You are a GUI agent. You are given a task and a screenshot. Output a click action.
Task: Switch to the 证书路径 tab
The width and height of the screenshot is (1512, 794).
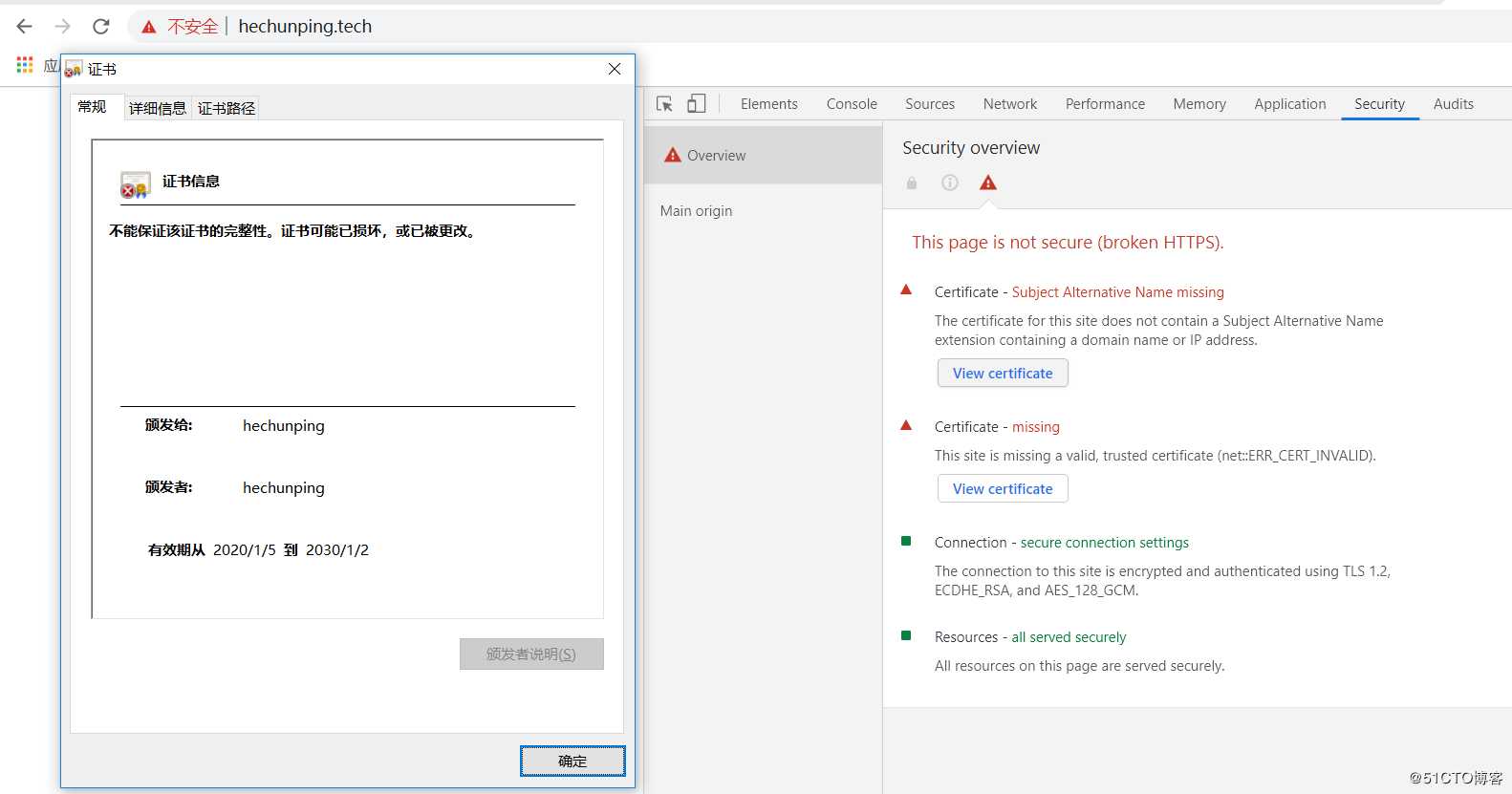point(227,108)
